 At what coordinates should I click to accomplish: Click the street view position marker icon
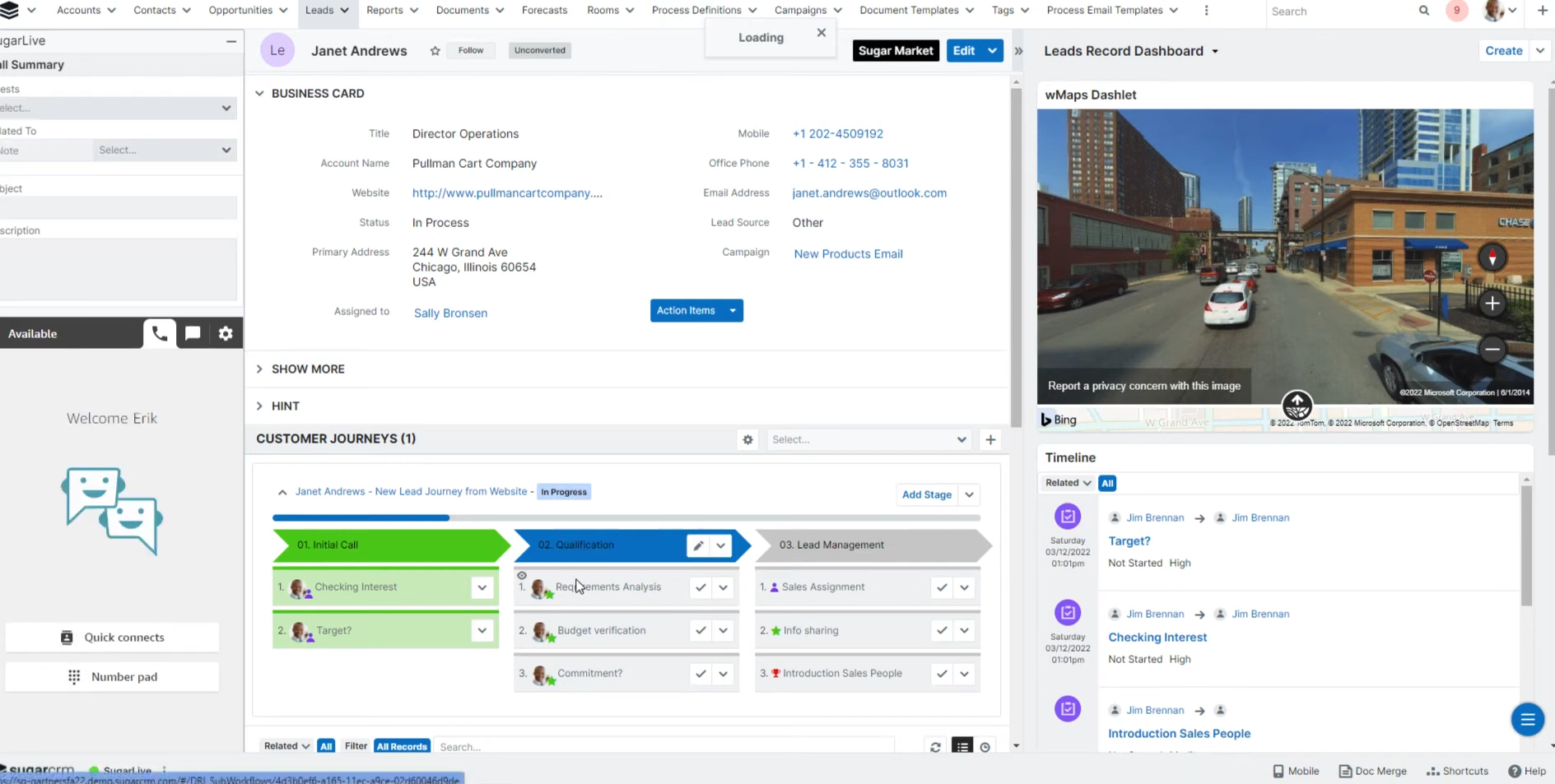[x=1297, y=405]
